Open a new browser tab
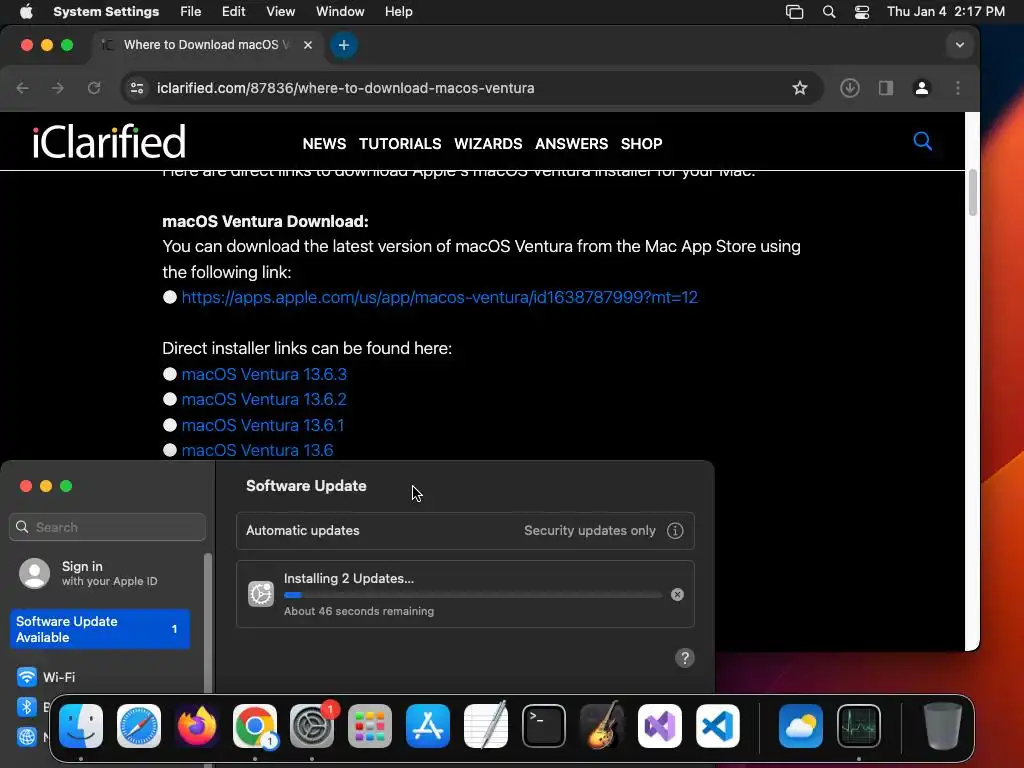This screenshot has height=768, width=1024. point(344,45)
